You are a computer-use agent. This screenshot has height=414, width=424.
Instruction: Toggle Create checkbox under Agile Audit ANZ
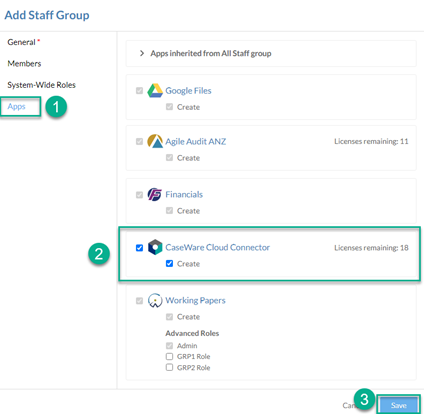point(169,157)
